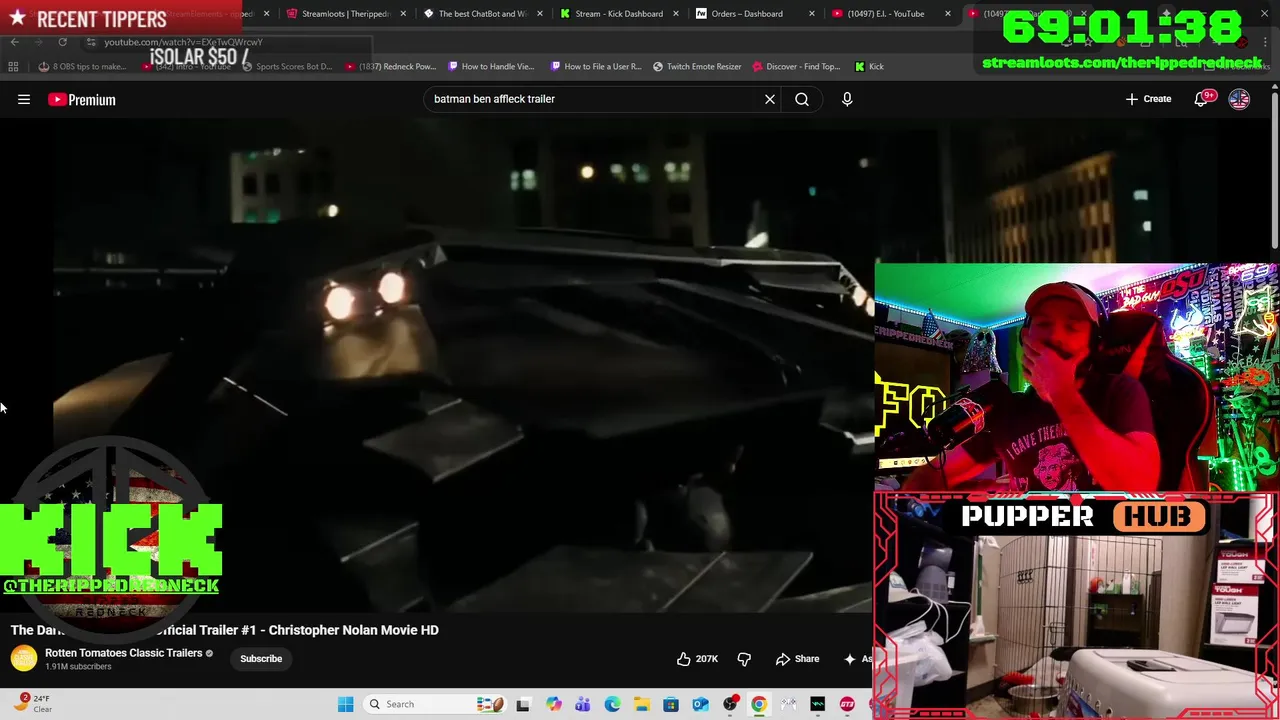Open How to Handle Vie... bookmark
The width and height of the screenshot is (1280, 720).
click(491, 66)
